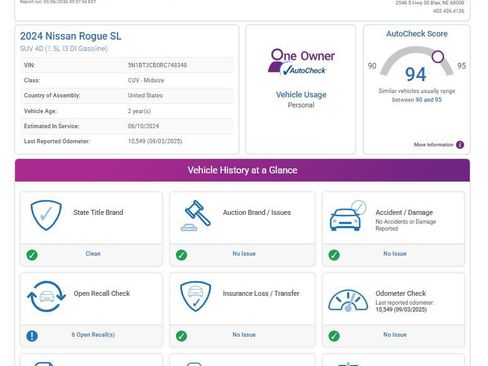Click the Accident / Damage car icon
This screenshot has width=488, height=366.
pos(348,216)
